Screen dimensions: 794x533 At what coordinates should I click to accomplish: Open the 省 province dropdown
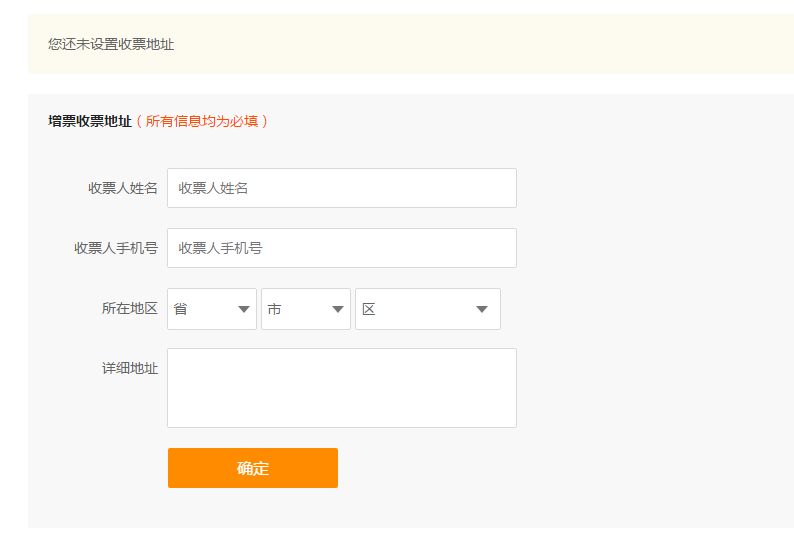212,309
